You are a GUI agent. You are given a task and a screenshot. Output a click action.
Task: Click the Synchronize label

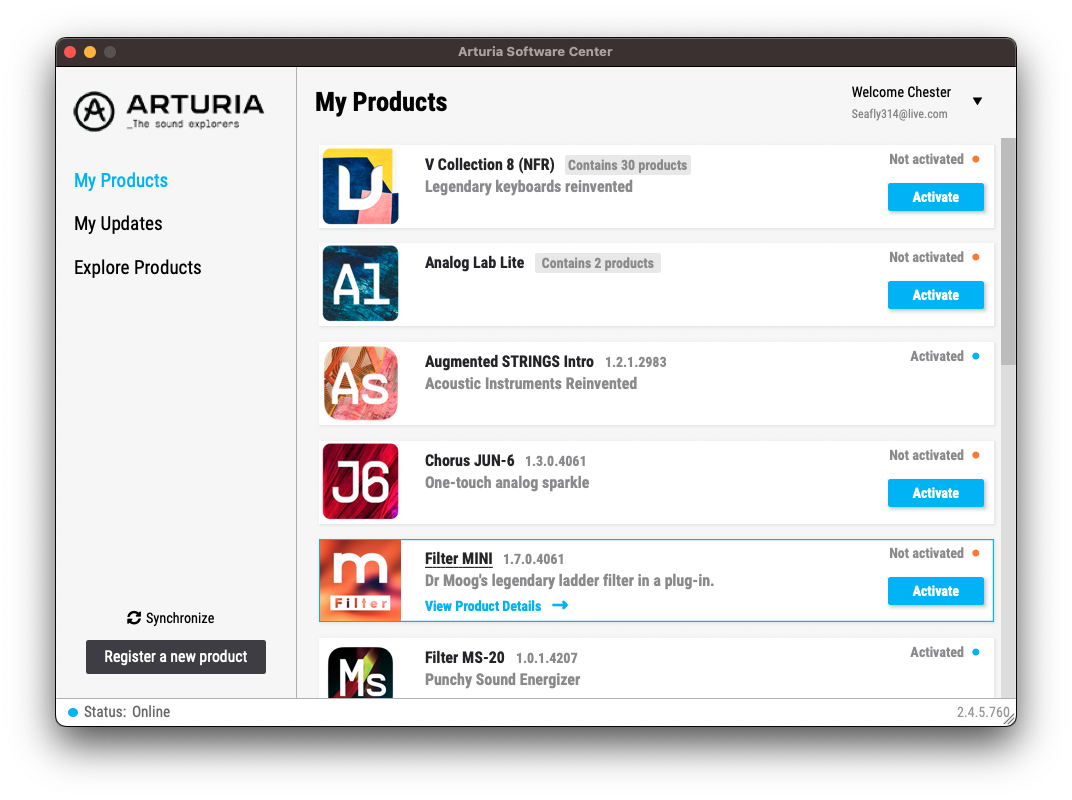point(180,618)
